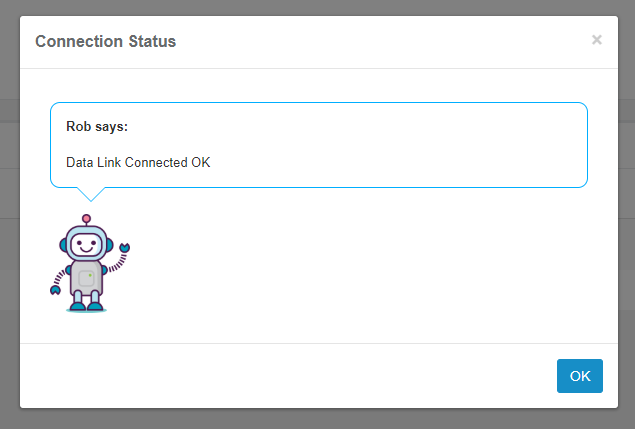This screenshot has width=635, height=429.
Task: Click the speech bubble pointer tail
Action: click(x=91, y=194)
